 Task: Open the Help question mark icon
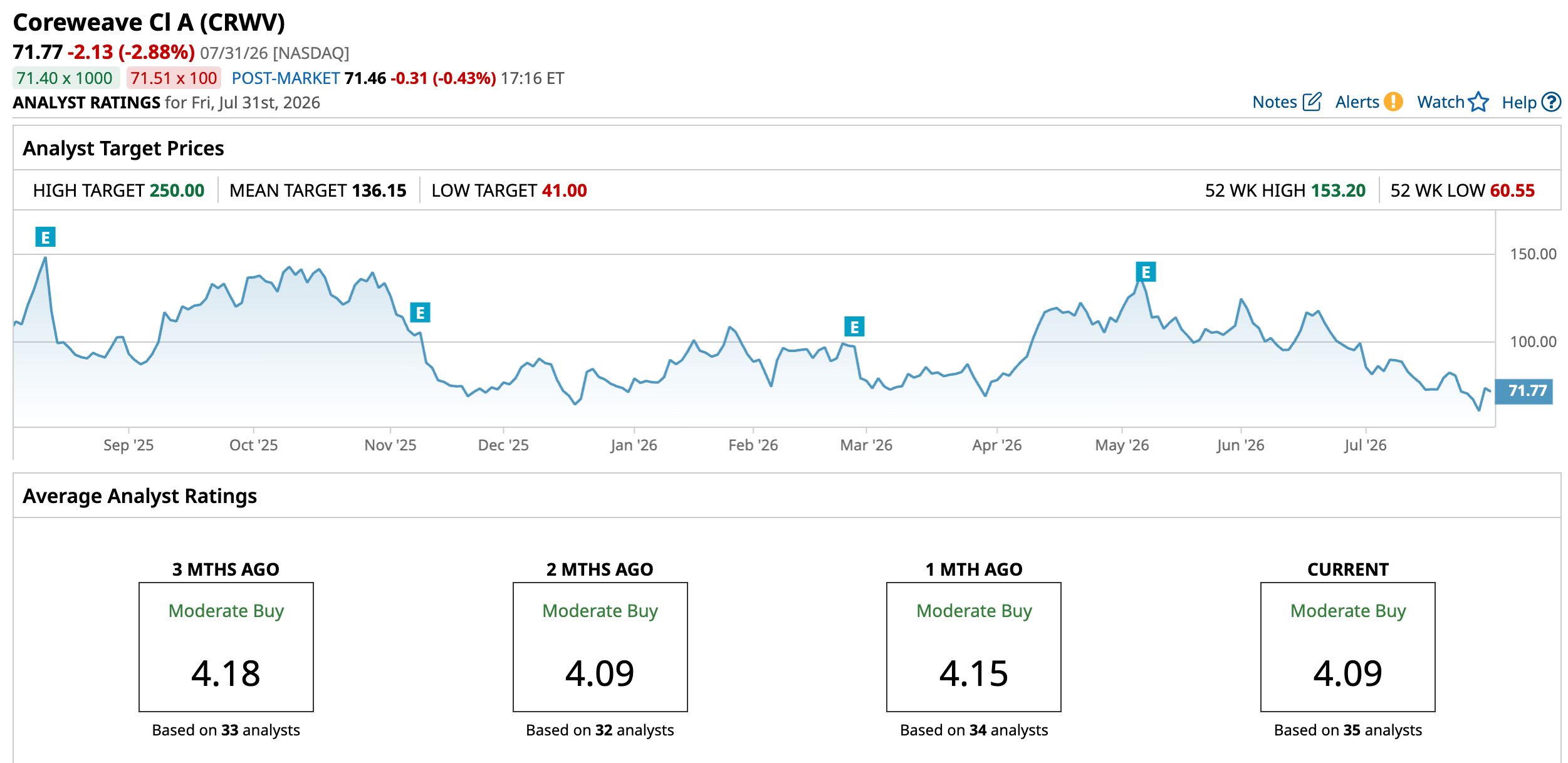click(1551, 101)
